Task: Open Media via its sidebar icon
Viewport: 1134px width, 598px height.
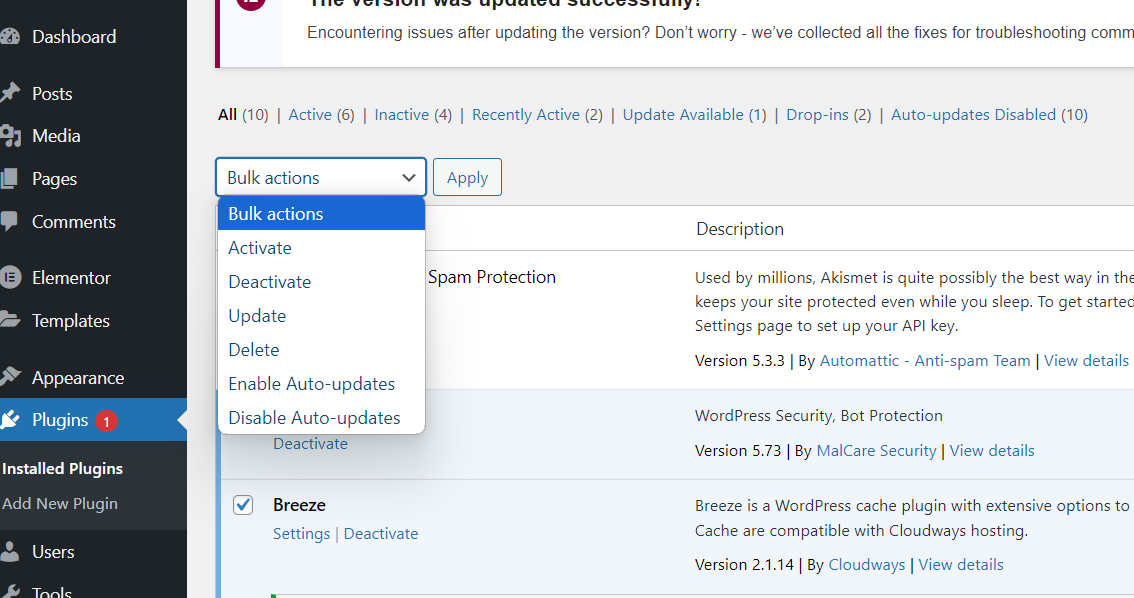Action: point(10,136)
